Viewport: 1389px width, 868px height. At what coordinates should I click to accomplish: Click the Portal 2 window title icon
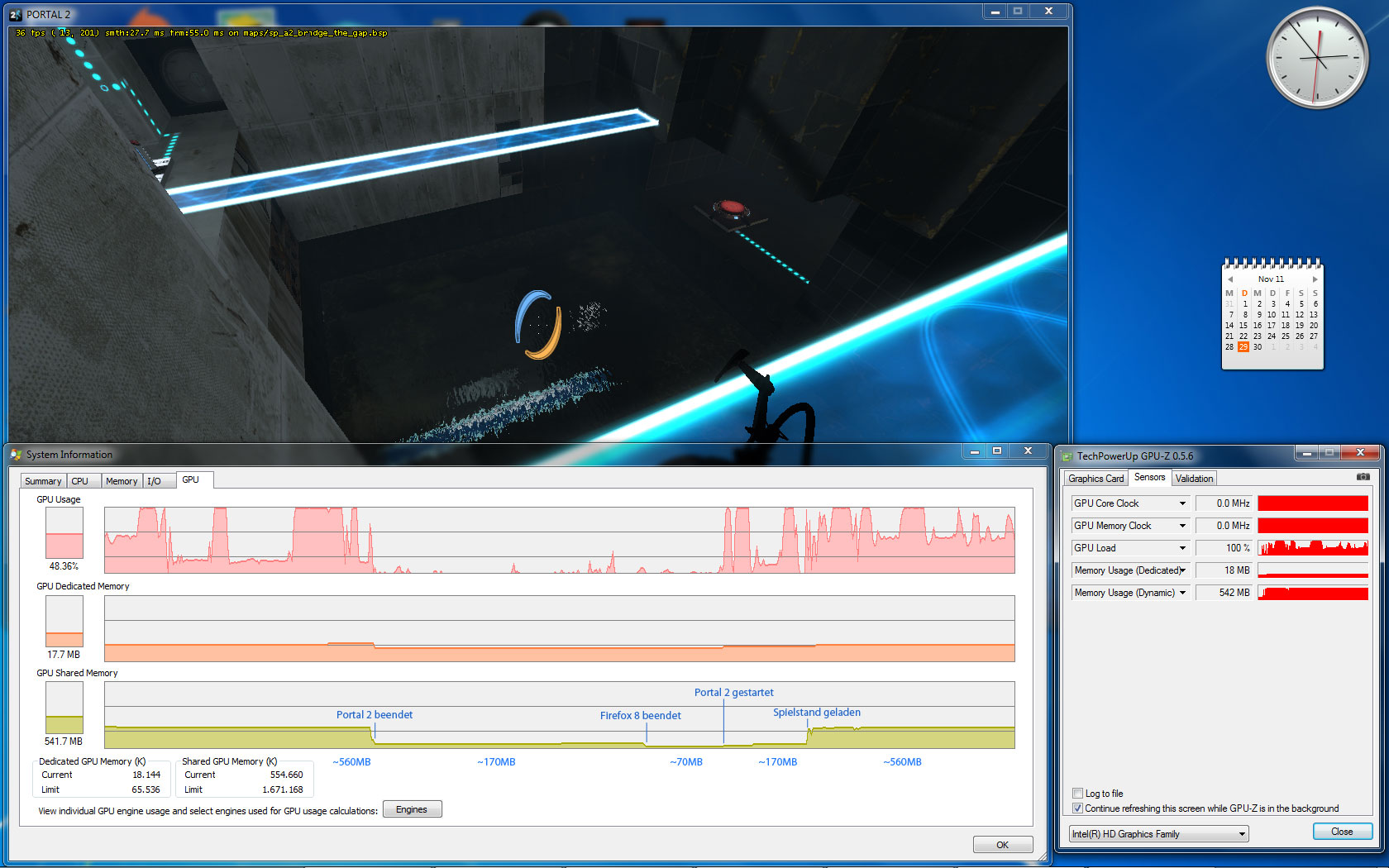pos(16,14)
